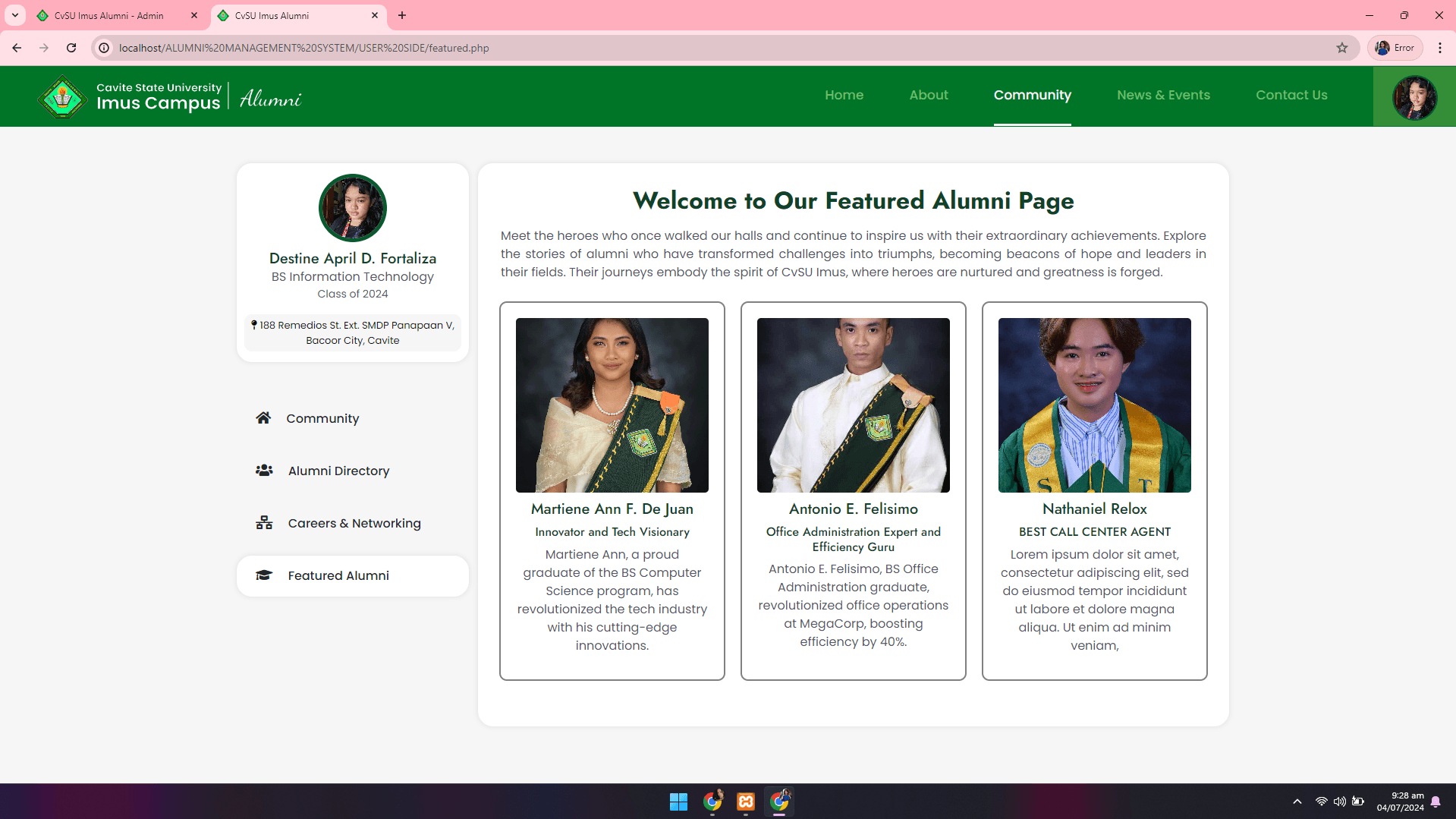The image size is (1456, 819).
Task: Click the Careers & Networking hierarchy icon
Action: pyautogui.click(x=263, y=523)
